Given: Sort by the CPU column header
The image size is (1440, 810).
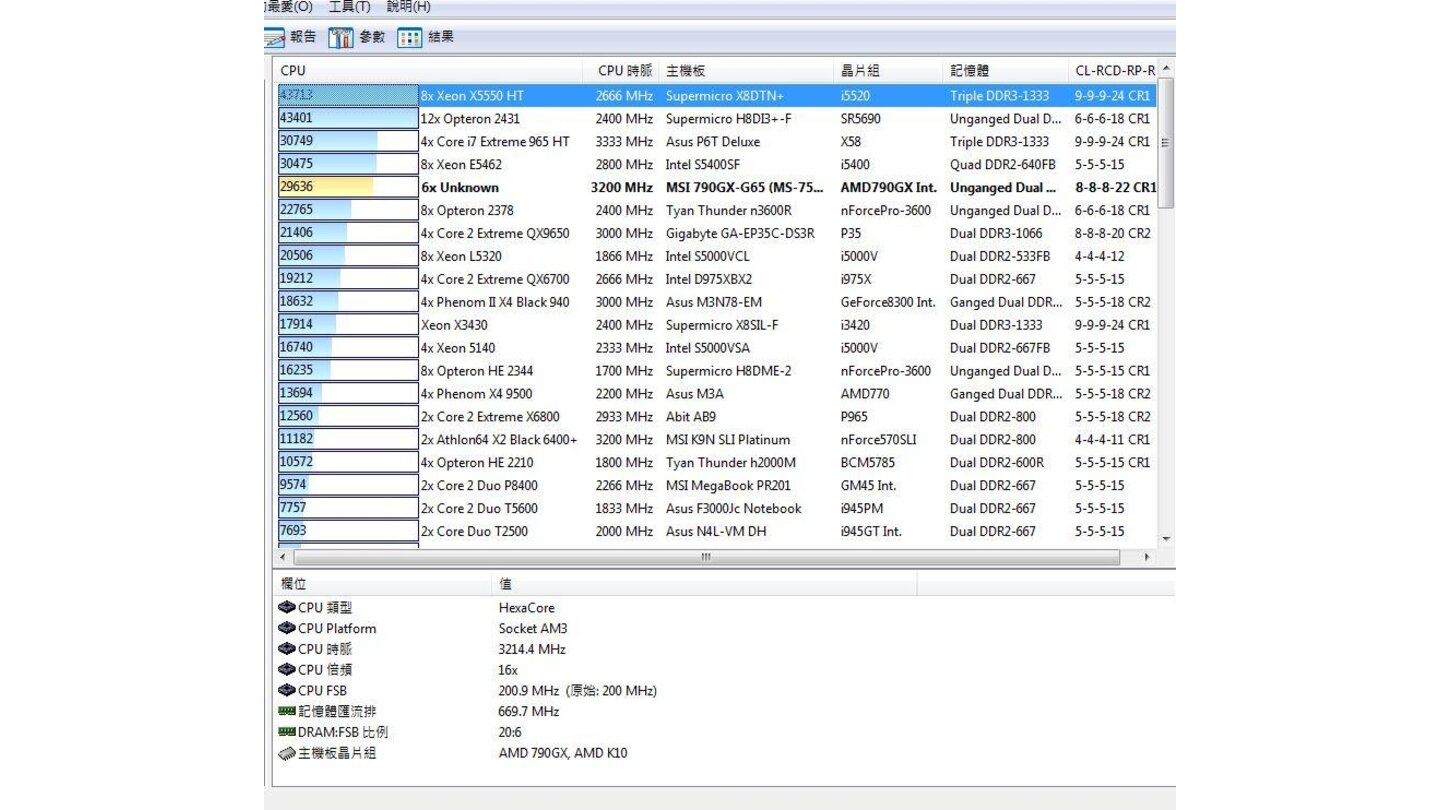Looking at the screenshot, I should point(428,71).
